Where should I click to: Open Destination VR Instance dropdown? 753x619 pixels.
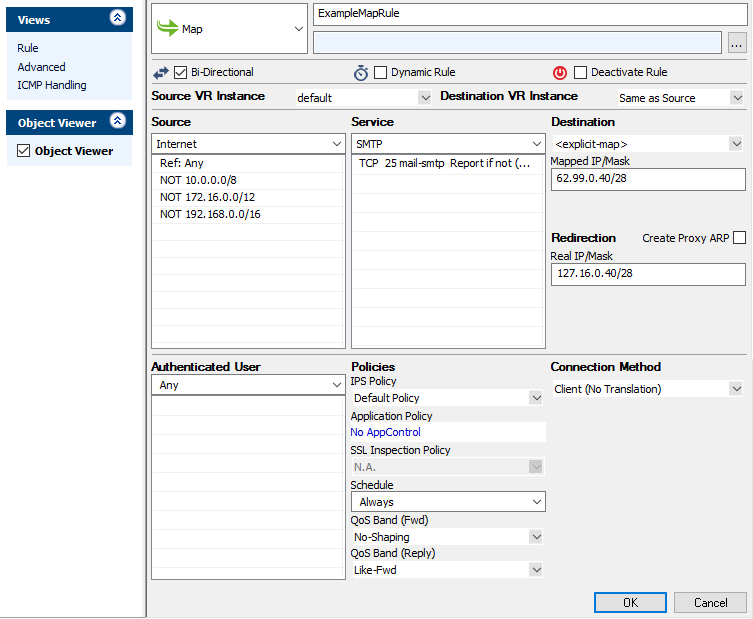[x=681, y=98]
